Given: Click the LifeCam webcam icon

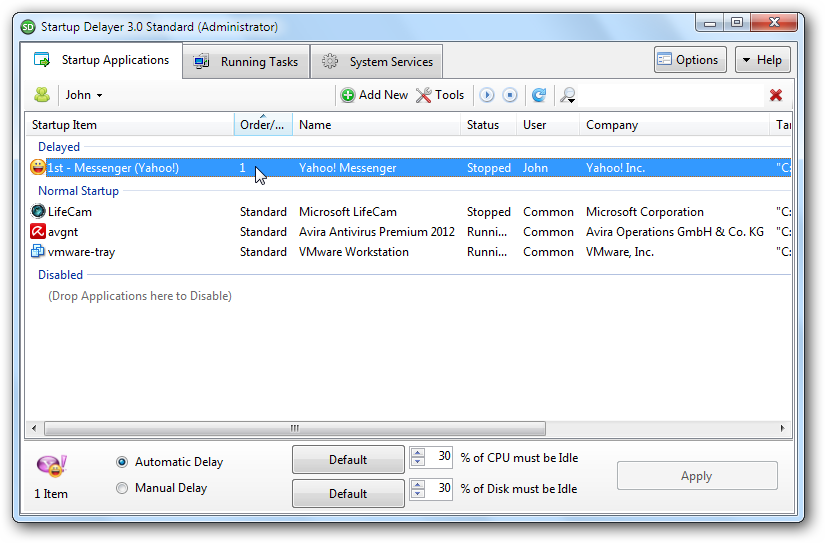Looking at the screenshot, I should [x=38, y=212].
